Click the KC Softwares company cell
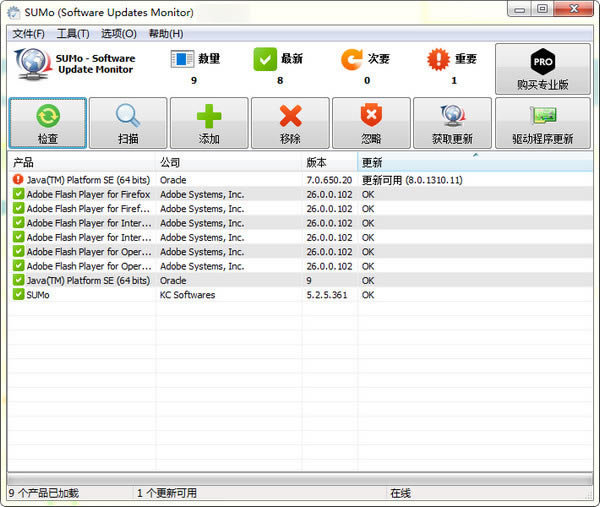 click(x=188, y=295)
